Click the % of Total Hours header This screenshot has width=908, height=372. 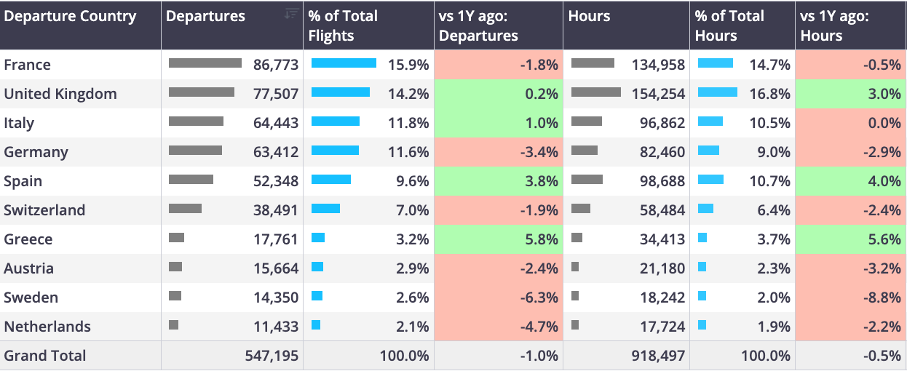tap(742, 25)
